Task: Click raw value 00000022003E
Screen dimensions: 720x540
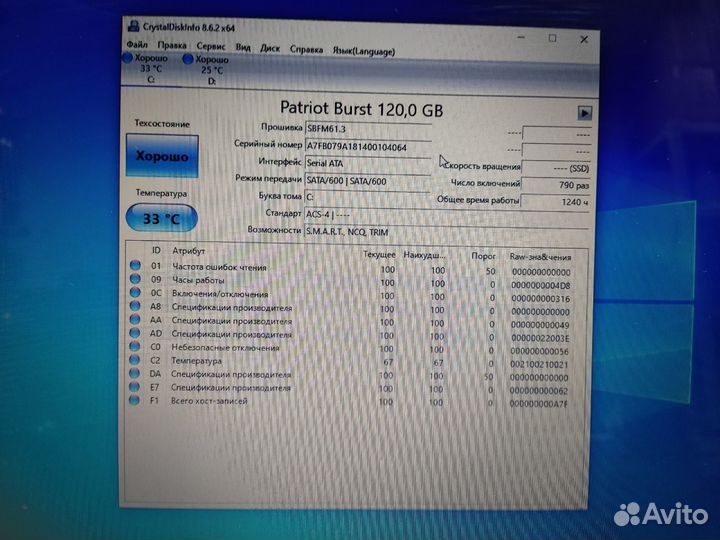Action: [x=540, y=338]
